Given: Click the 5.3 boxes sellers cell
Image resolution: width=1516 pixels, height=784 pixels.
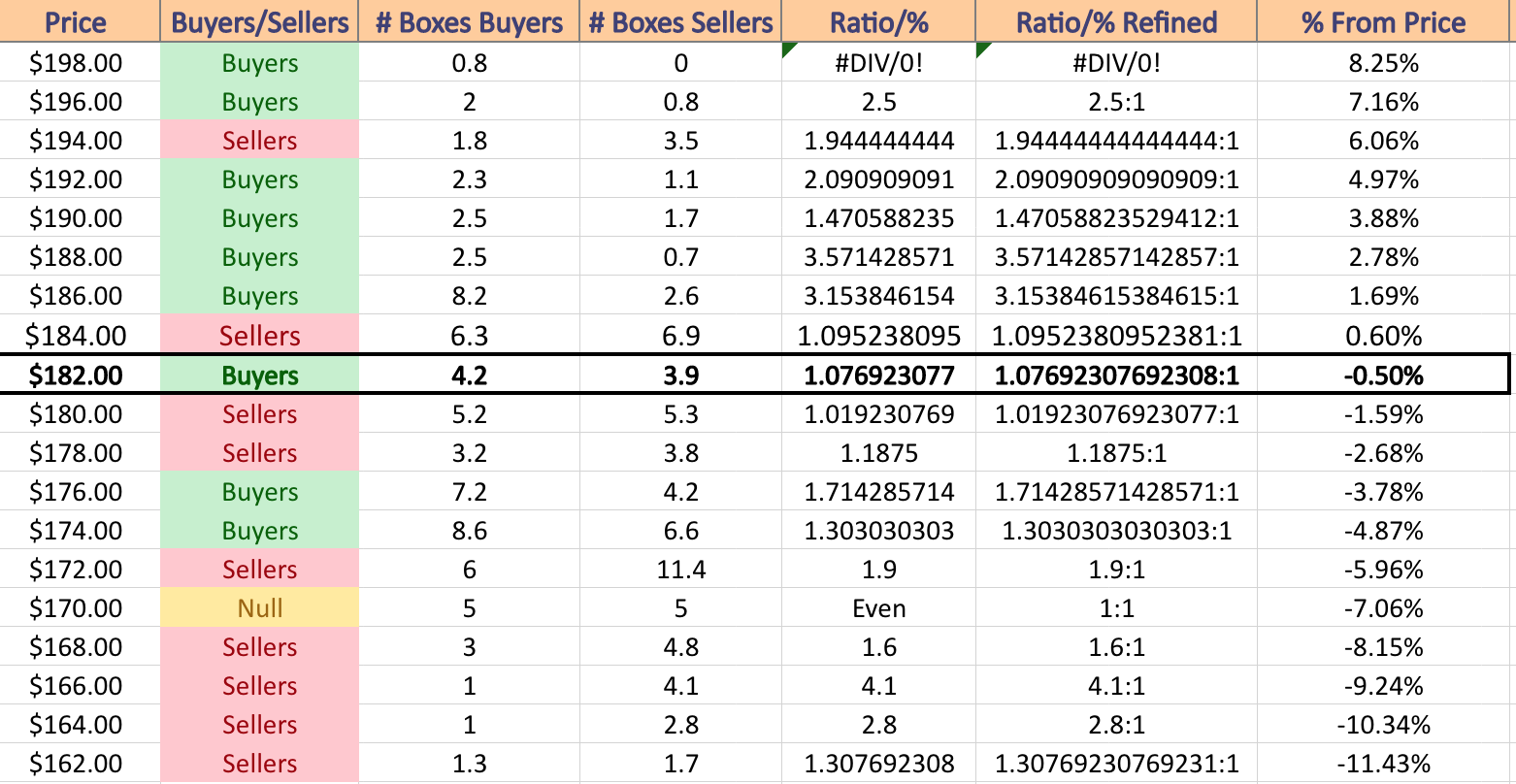Looking at the screenshot, I should click(680, 414).
